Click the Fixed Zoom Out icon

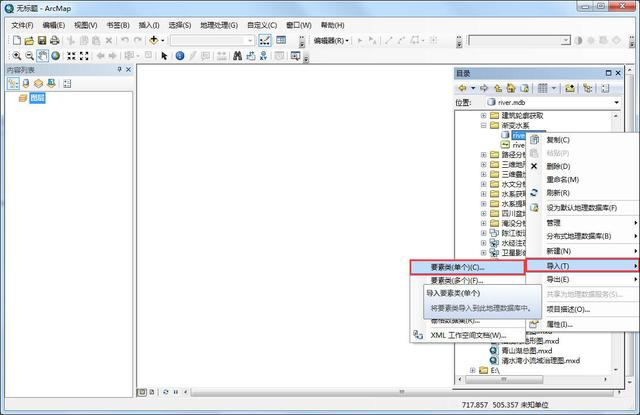click(84, 56)
